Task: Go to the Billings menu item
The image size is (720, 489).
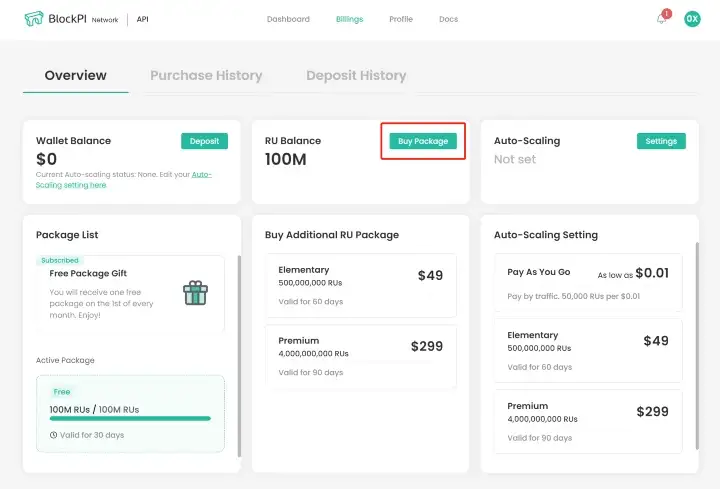Action: (349, 19)
